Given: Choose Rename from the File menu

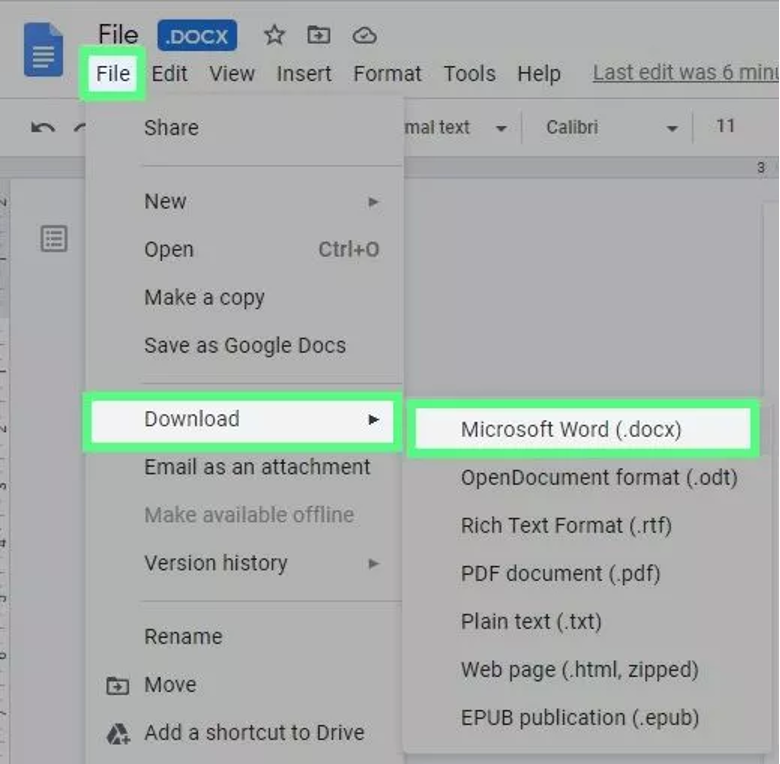Looking at the screenshot, I should tap(244, 637).
